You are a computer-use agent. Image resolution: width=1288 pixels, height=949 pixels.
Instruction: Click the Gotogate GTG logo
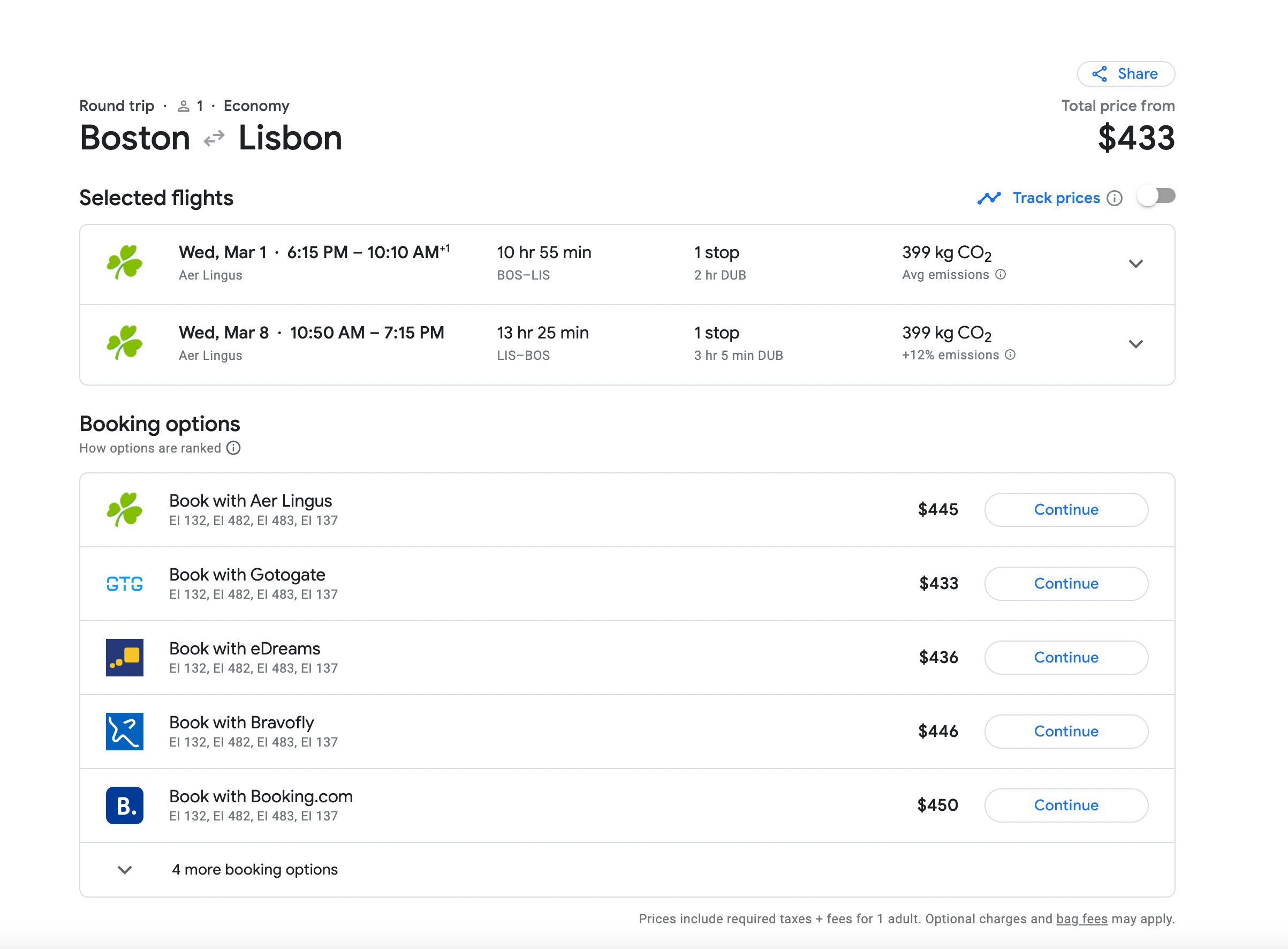click(125, 584)
